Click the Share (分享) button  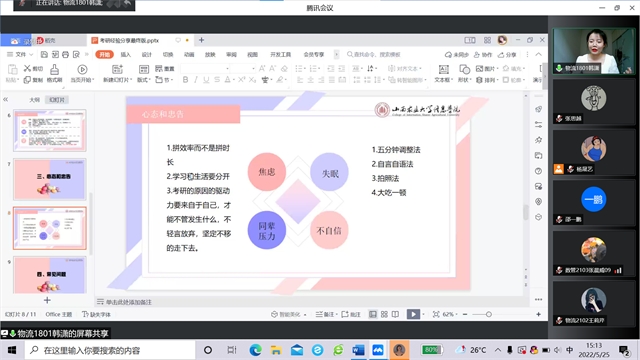click(x=507, y=54)
